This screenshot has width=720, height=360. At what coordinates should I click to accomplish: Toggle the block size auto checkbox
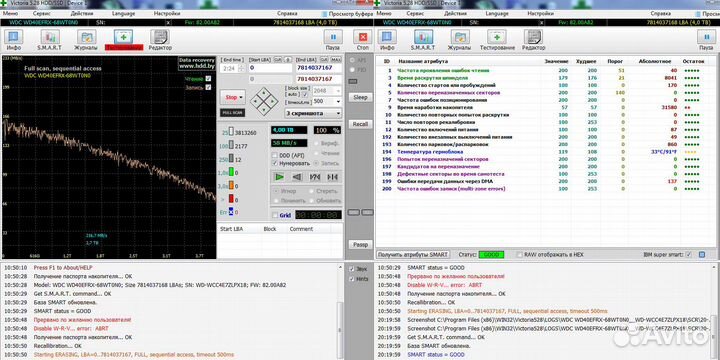(305, 94)
